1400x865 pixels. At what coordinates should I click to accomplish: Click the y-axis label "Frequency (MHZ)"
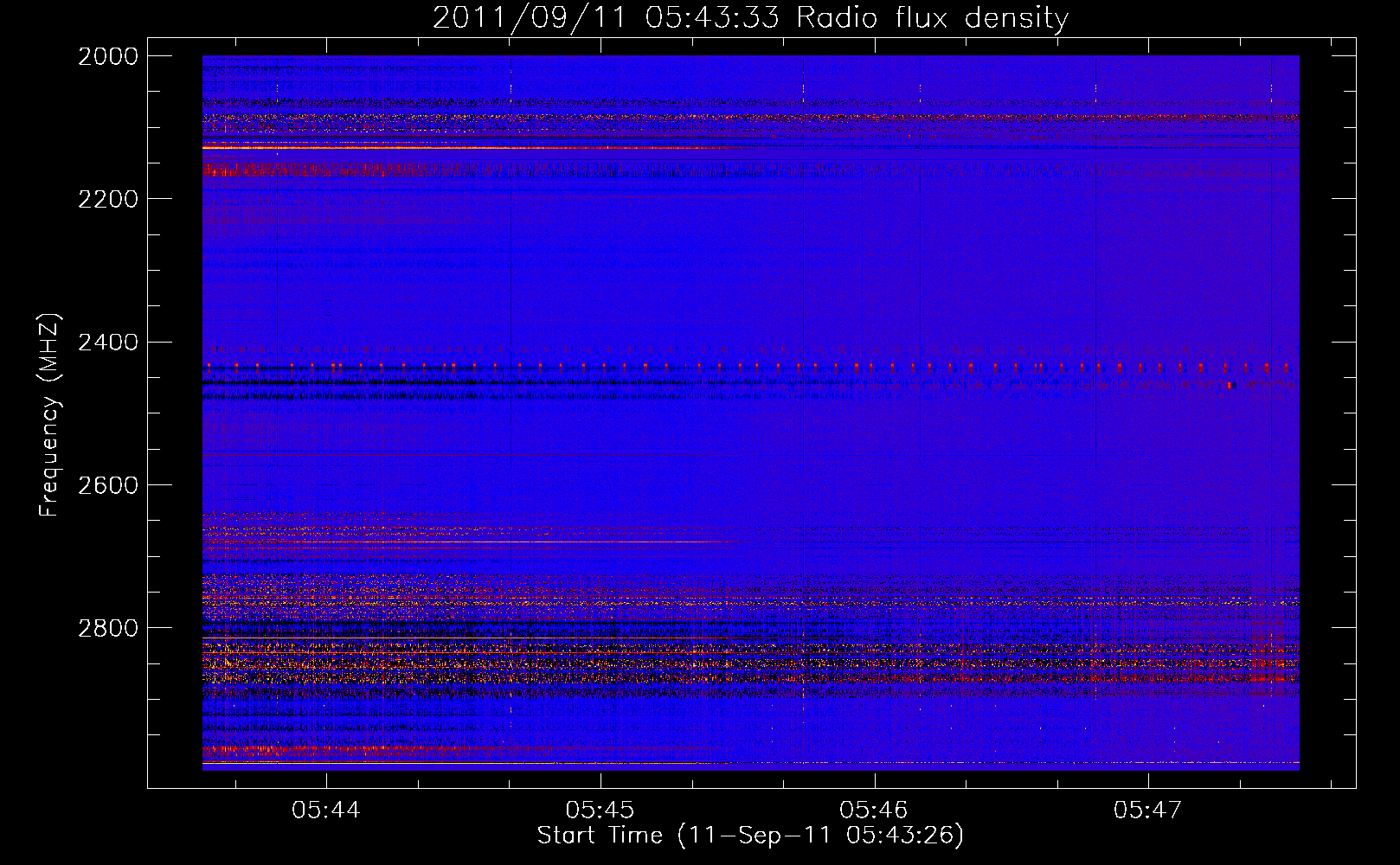[x=50, y=415]
